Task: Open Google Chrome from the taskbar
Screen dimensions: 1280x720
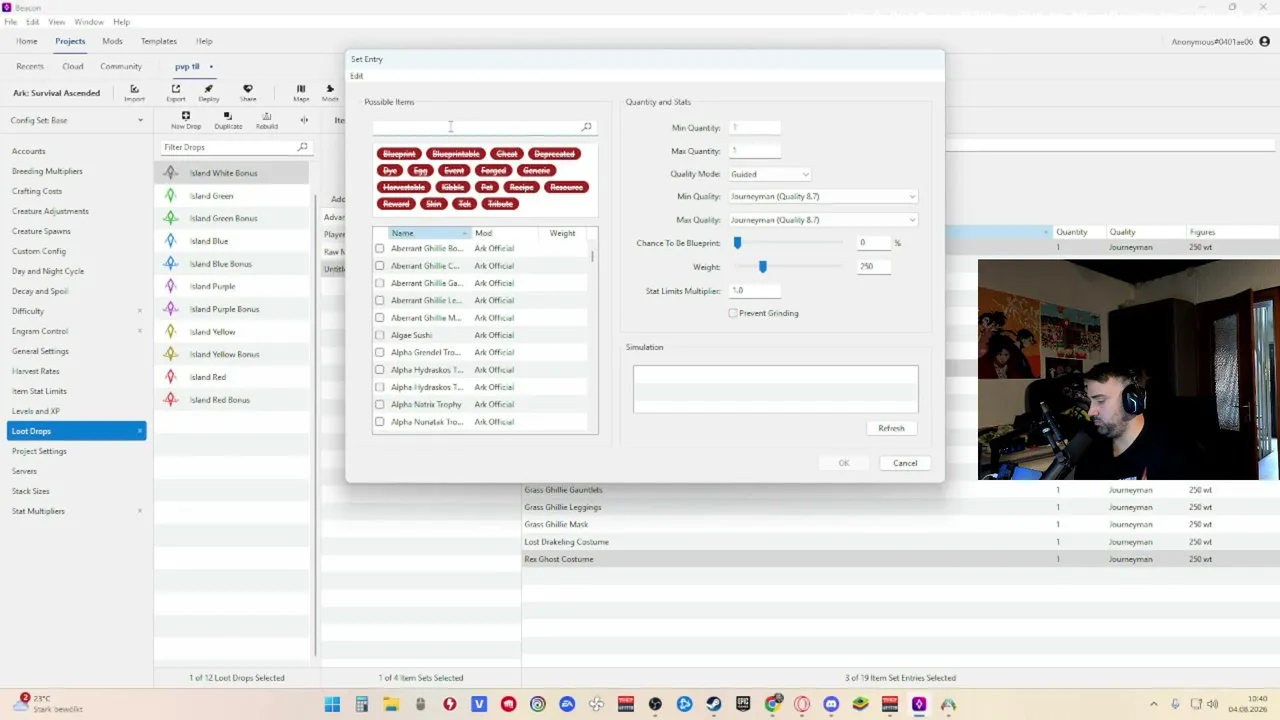Action: 772,704
